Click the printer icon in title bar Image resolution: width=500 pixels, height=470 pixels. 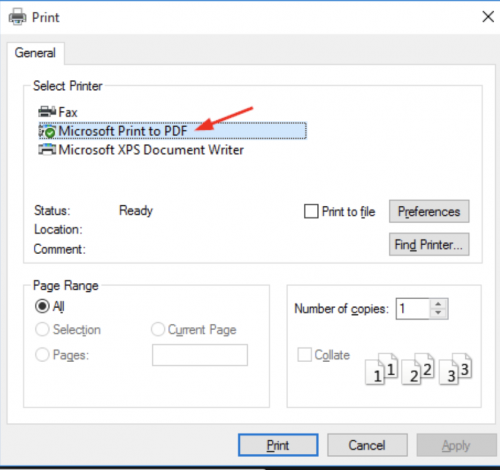point(18,17)
